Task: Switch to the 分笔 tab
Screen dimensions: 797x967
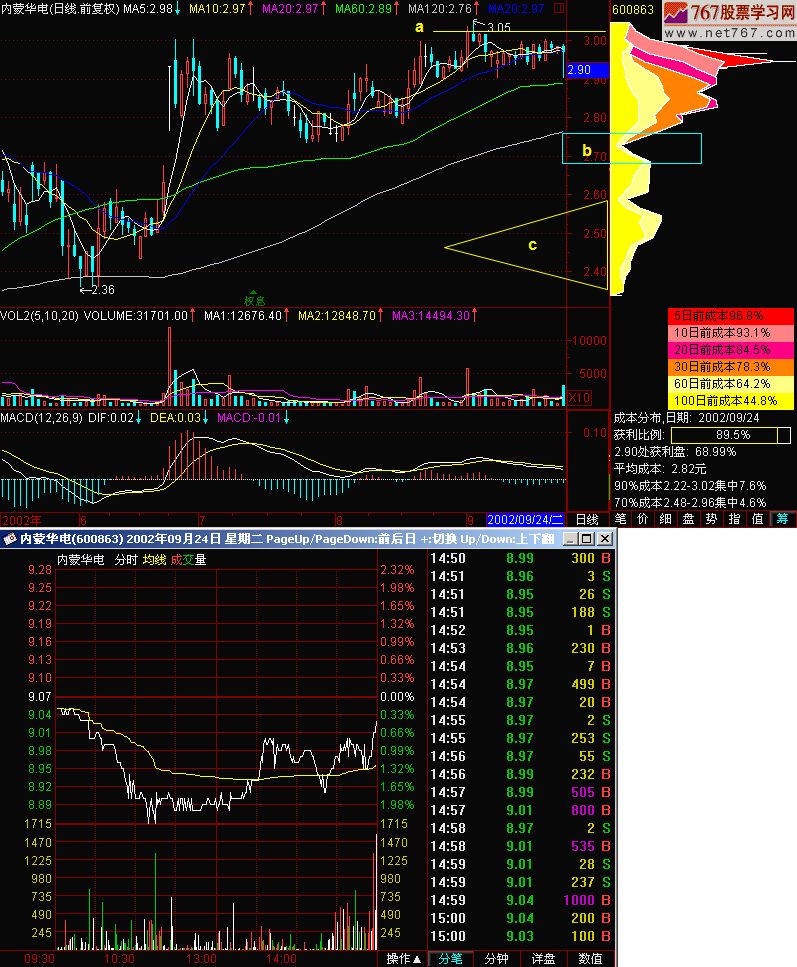Action: coord(452,959)
